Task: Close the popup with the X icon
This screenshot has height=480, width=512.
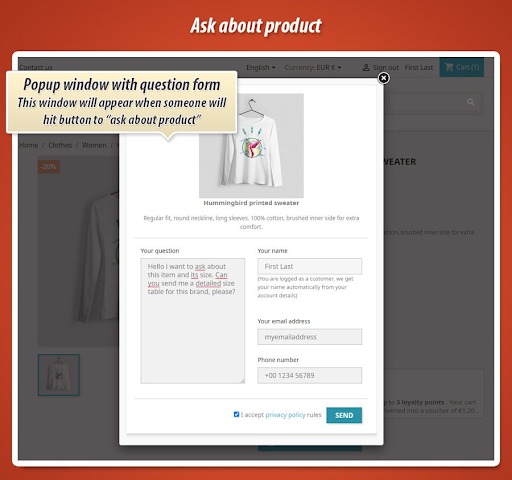Action: [384, 78]
